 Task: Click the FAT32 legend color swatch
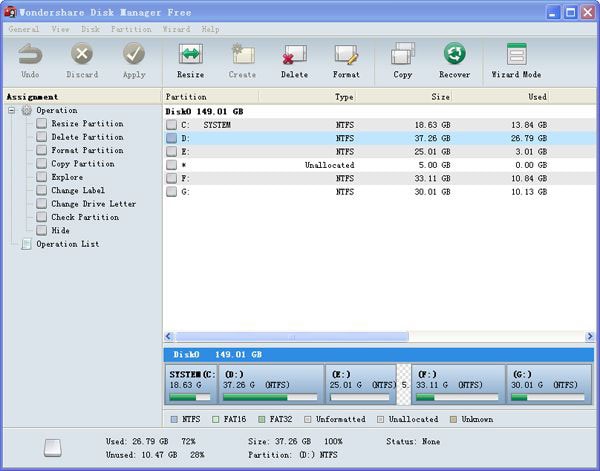click(262, 420)
